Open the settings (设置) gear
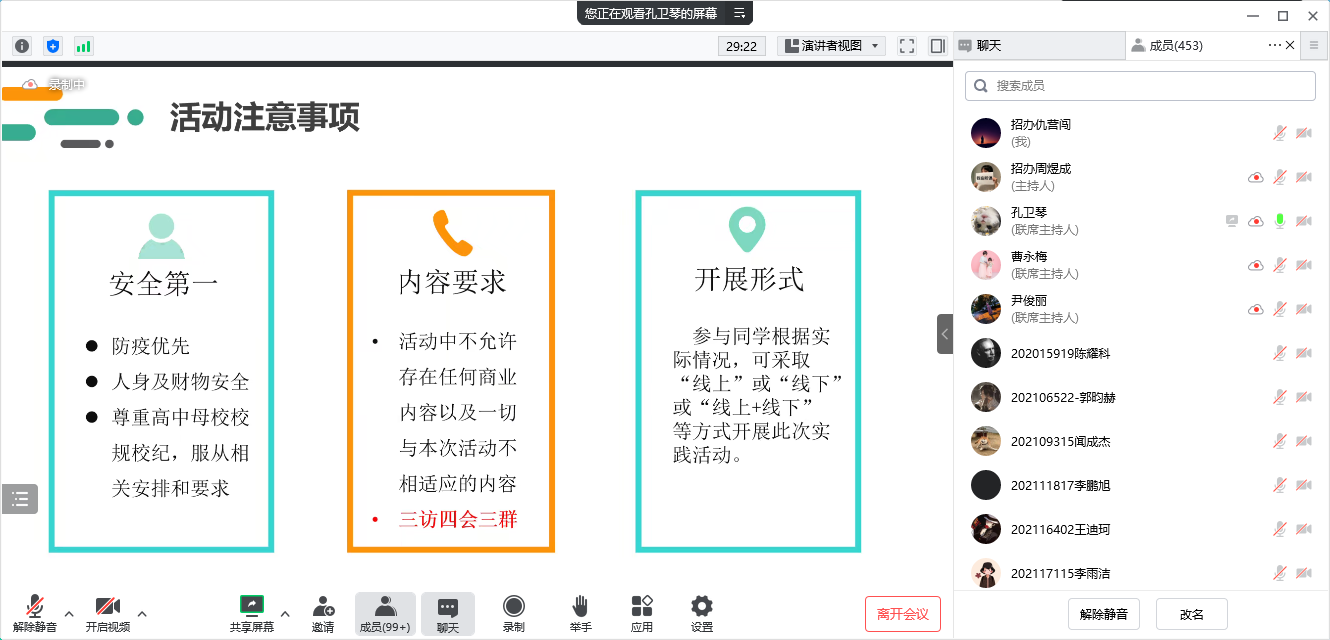 tap(702, 613)
